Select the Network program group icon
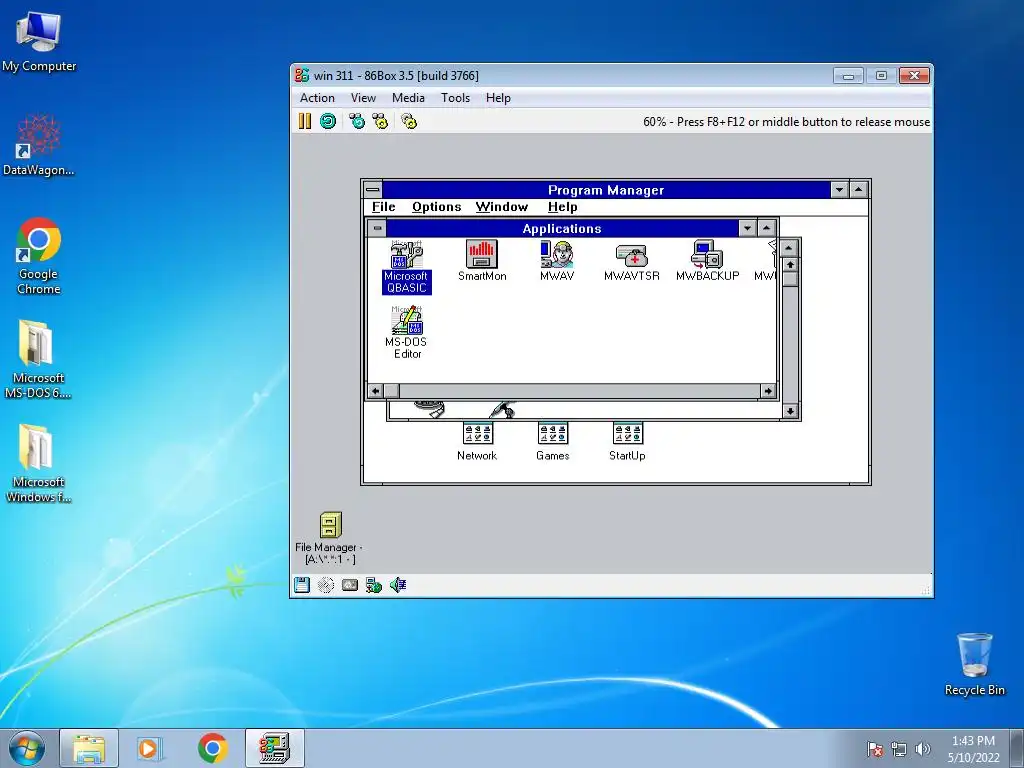 click(x=477, y=441)
